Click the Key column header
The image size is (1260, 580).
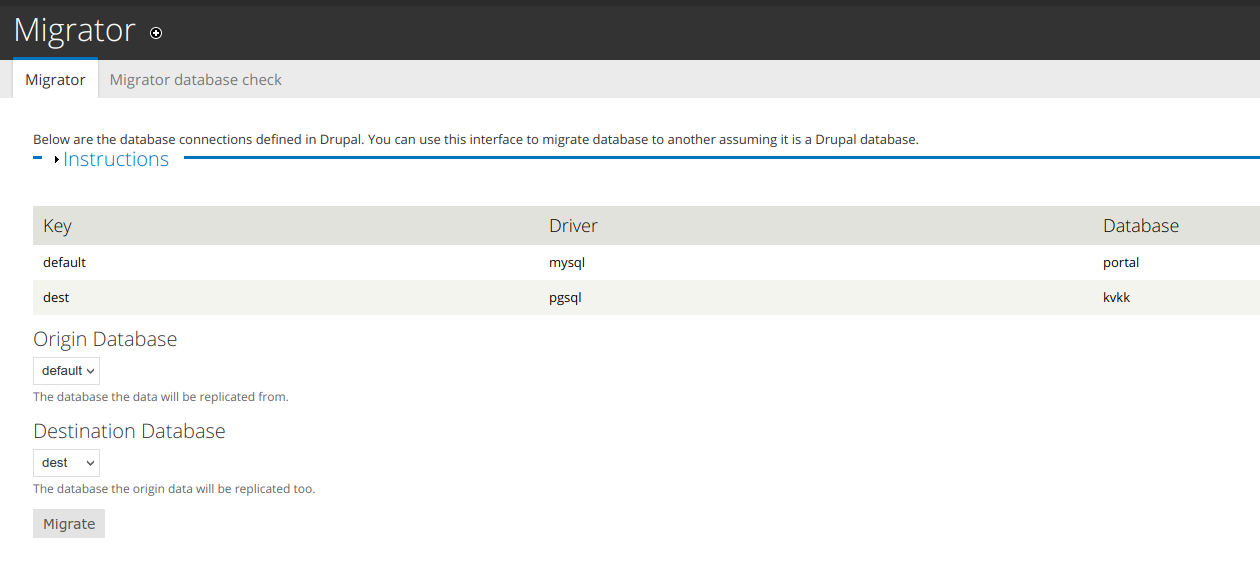pyautogui.click(x=58, y=226)
